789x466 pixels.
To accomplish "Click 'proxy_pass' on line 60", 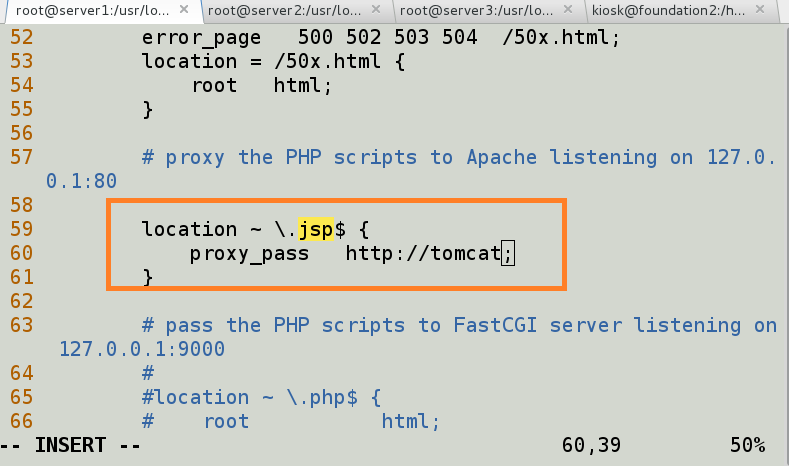I will 249,254.
